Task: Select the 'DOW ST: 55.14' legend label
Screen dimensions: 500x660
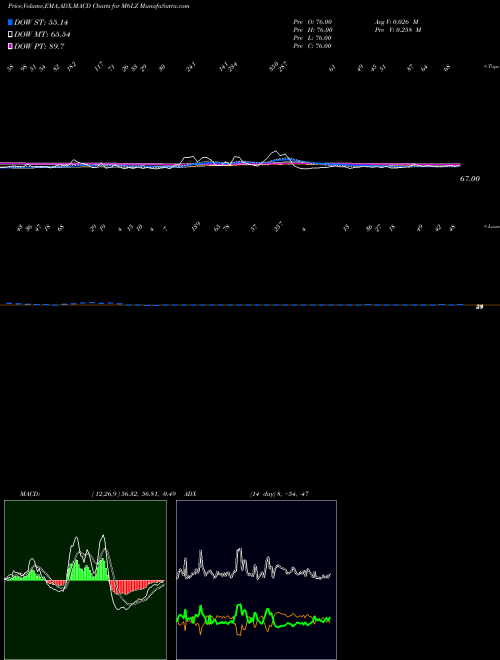Action: (x=41, y=22)
